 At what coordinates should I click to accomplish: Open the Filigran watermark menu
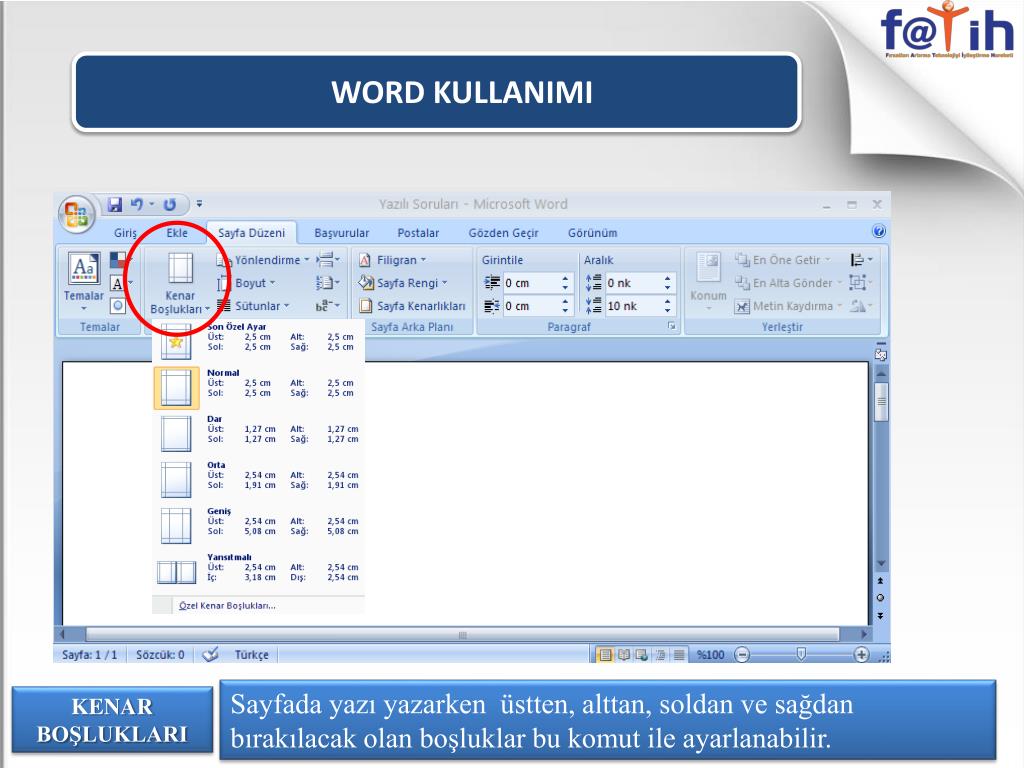tap(392, 260)
